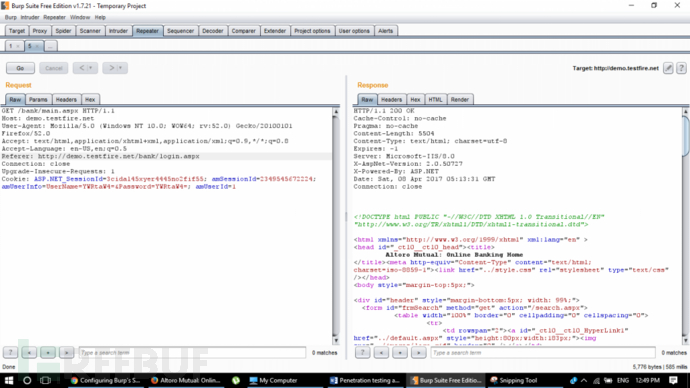Click the response pane scrollbar thumb
This screenshot has width=690, height=388.
click(685, 135)
